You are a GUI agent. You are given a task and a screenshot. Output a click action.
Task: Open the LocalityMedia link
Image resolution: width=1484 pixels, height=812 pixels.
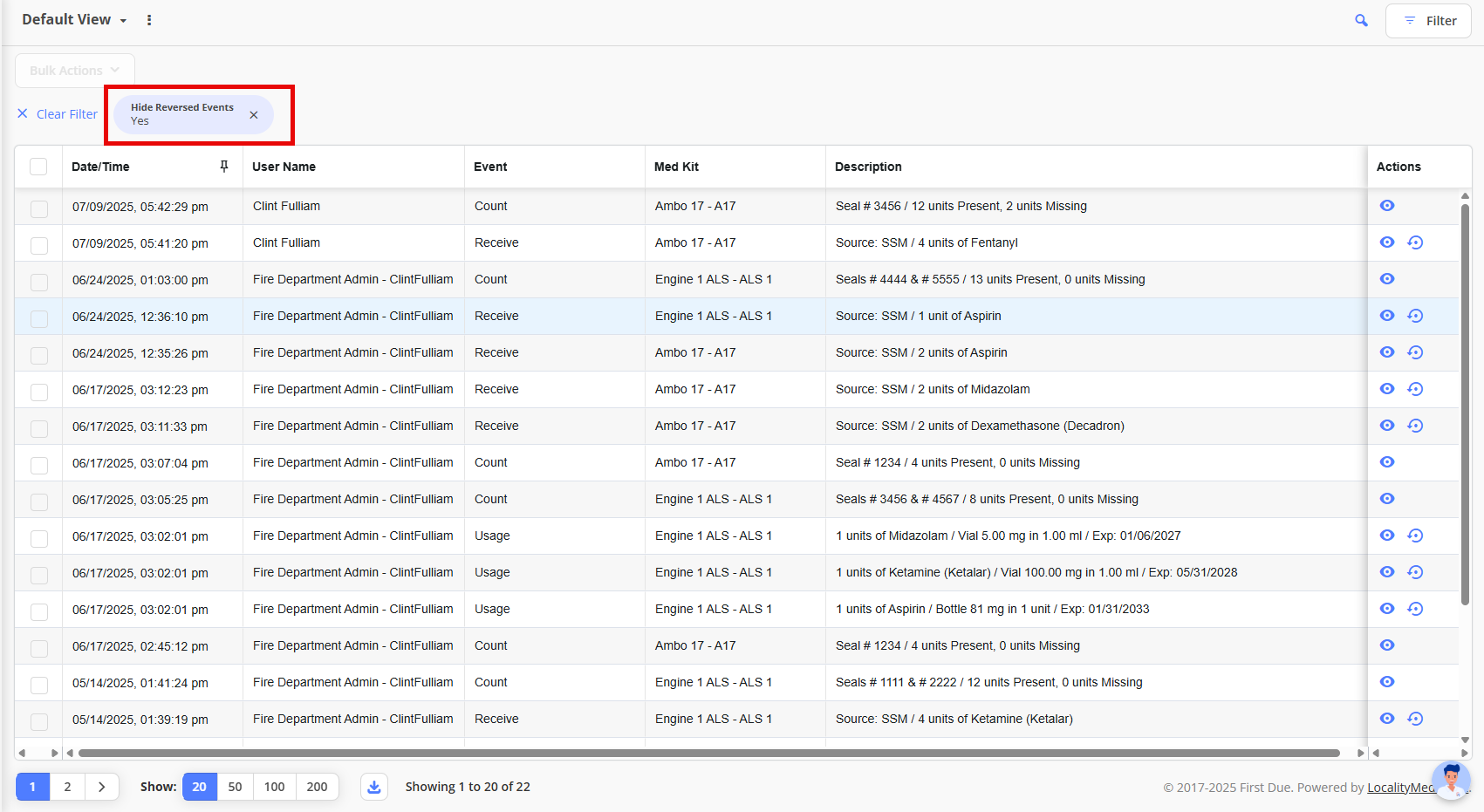pos(1400,788)
